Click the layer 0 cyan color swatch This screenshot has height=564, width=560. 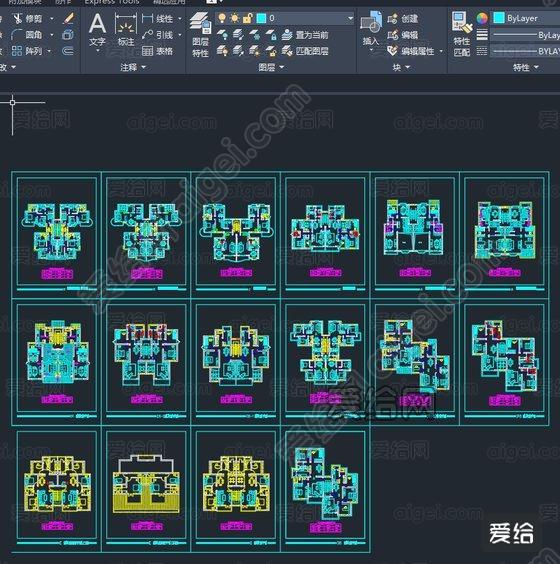tap(261, 18)
